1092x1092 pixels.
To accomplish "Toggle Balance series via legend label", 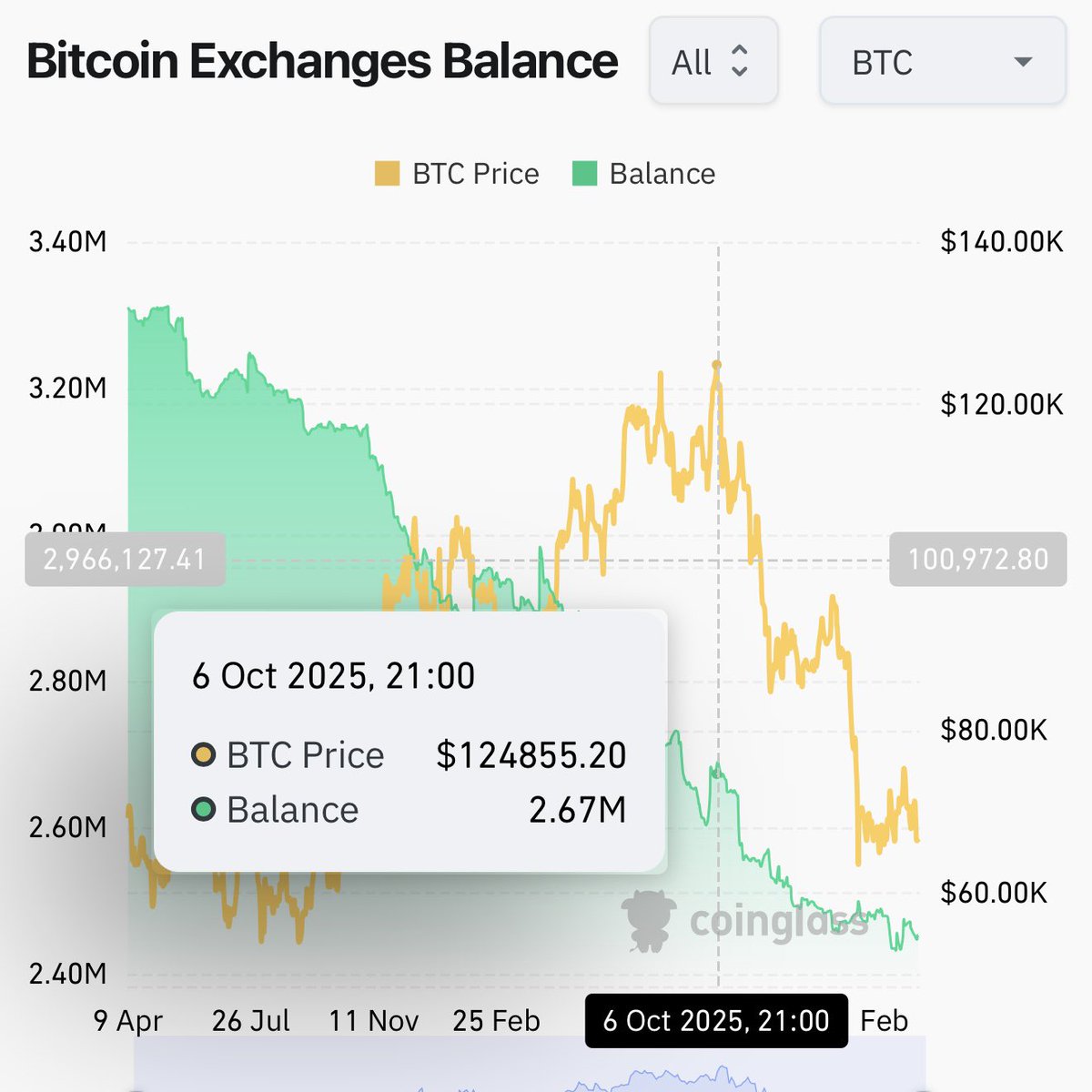I will pos(662,174).
